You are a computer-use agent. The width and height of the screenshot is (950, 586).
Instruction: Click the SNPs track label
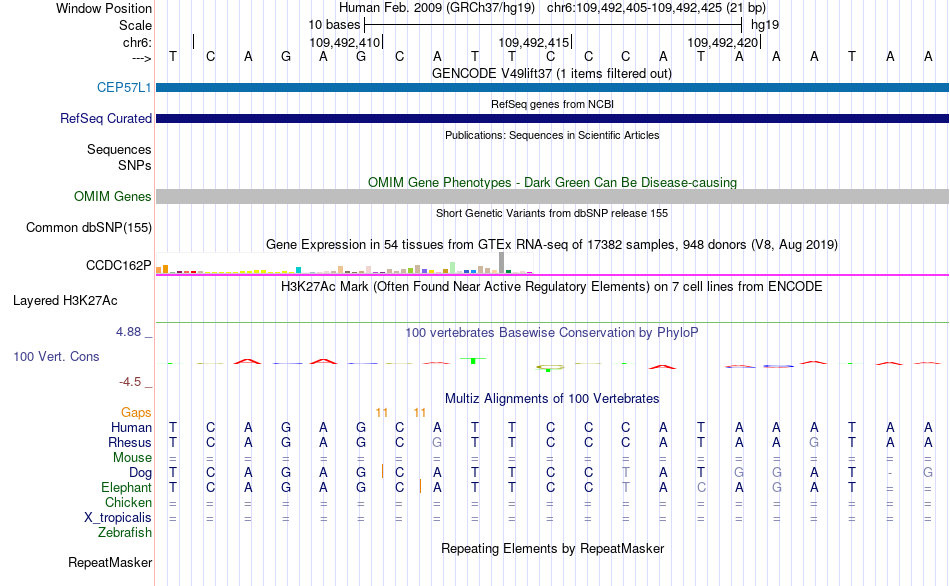pos(135,165)
